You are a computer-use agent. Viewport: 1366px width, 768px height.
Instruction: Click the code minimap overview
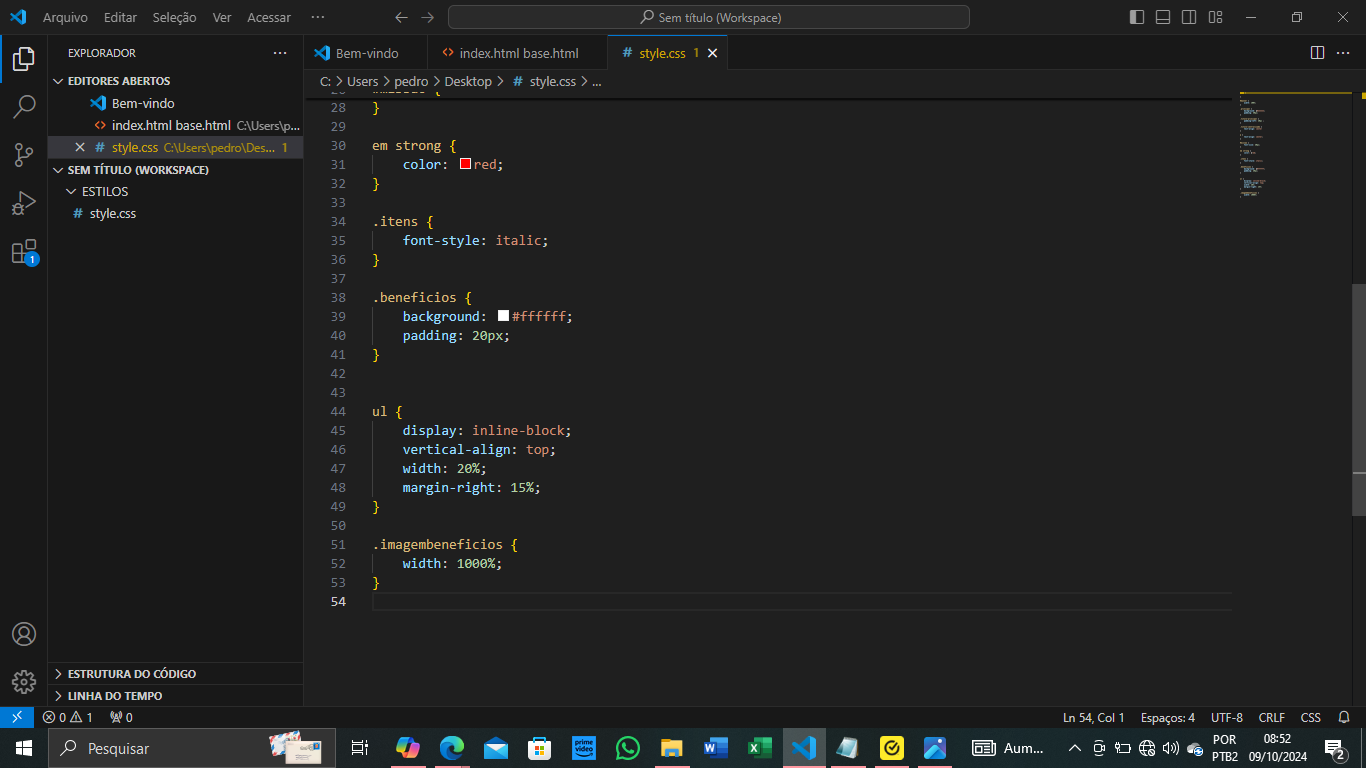coord(1294,145)
